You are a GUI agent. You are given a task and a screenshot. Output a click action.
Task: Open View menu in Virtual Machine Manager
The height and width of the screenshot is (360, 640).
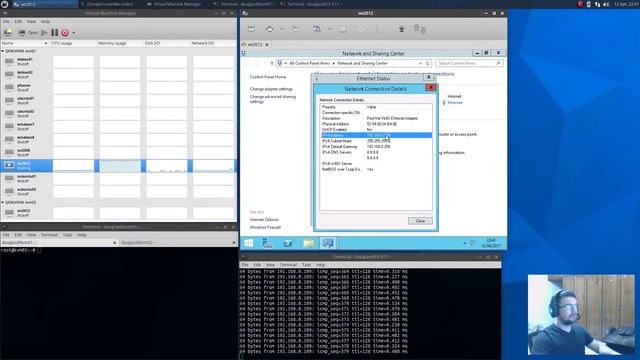point(31,21)
